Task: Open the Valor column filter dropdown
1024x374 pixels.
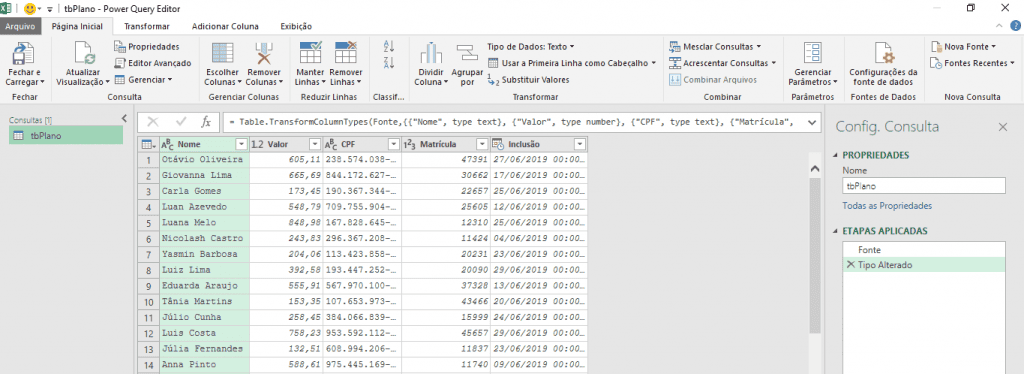Action: 315,144
